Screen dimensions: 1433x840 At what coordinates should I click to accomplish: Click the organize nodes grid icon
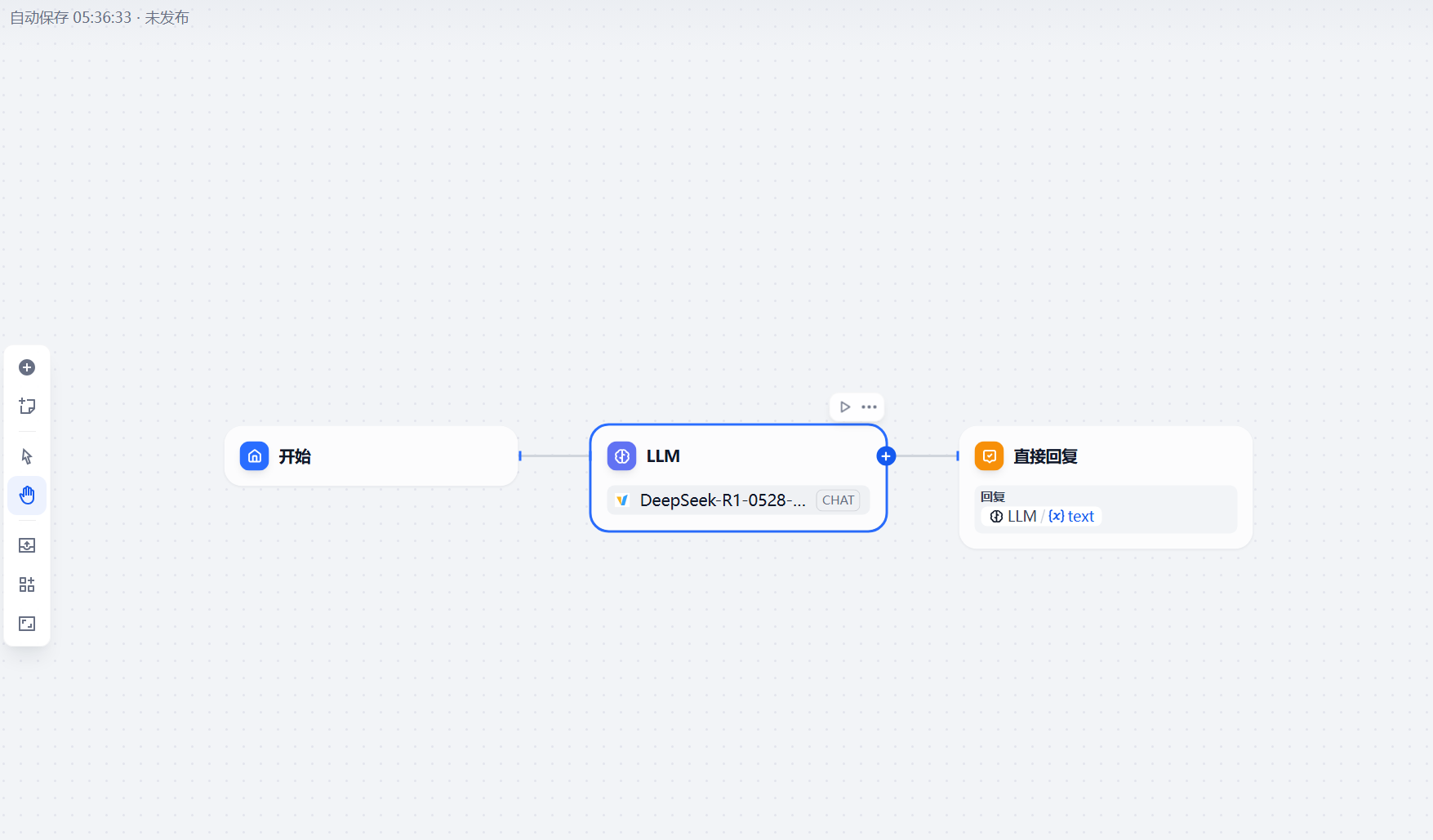coord(27,584)
